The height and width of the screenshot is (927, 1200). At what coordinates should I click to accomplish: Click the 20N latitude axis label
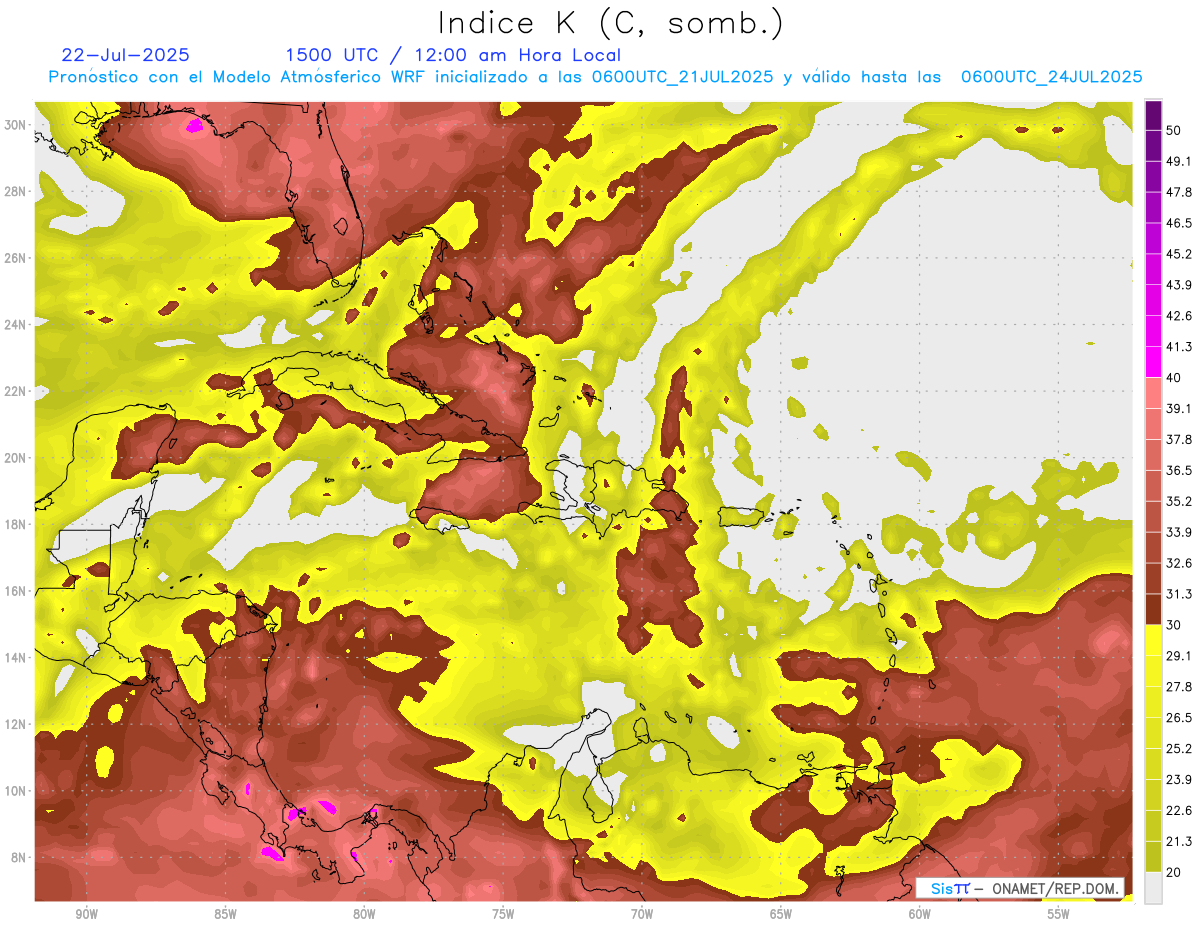click(15, 457)
